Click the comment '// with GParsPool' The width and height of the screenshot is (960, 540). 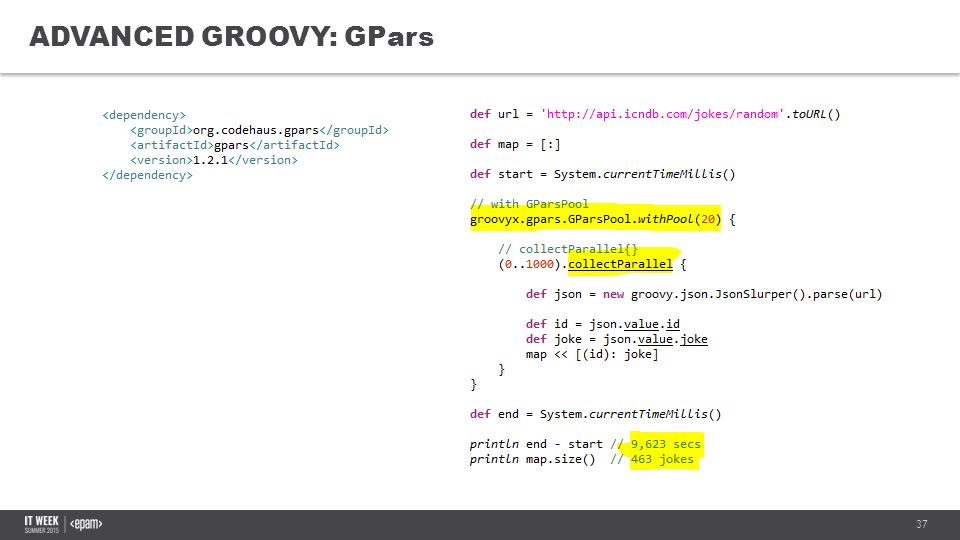click(530, 204)
